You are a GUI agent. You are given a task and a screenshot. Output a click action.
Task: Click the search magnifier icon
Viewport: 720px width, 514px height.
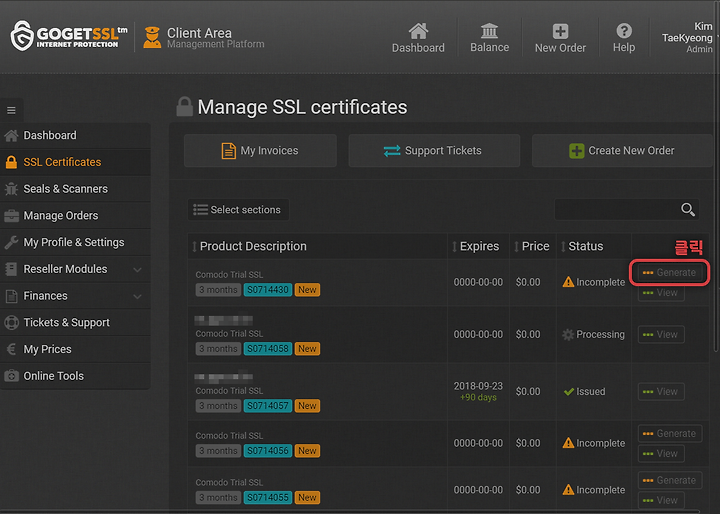pyautogui.click(x=687, y=209)
